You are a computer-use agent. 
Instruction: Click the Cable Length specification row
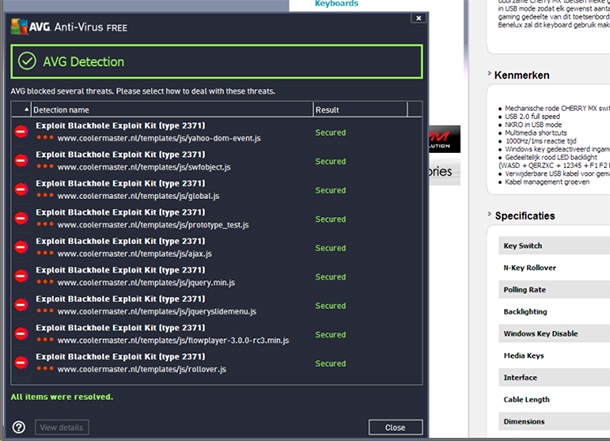(554, 399)
